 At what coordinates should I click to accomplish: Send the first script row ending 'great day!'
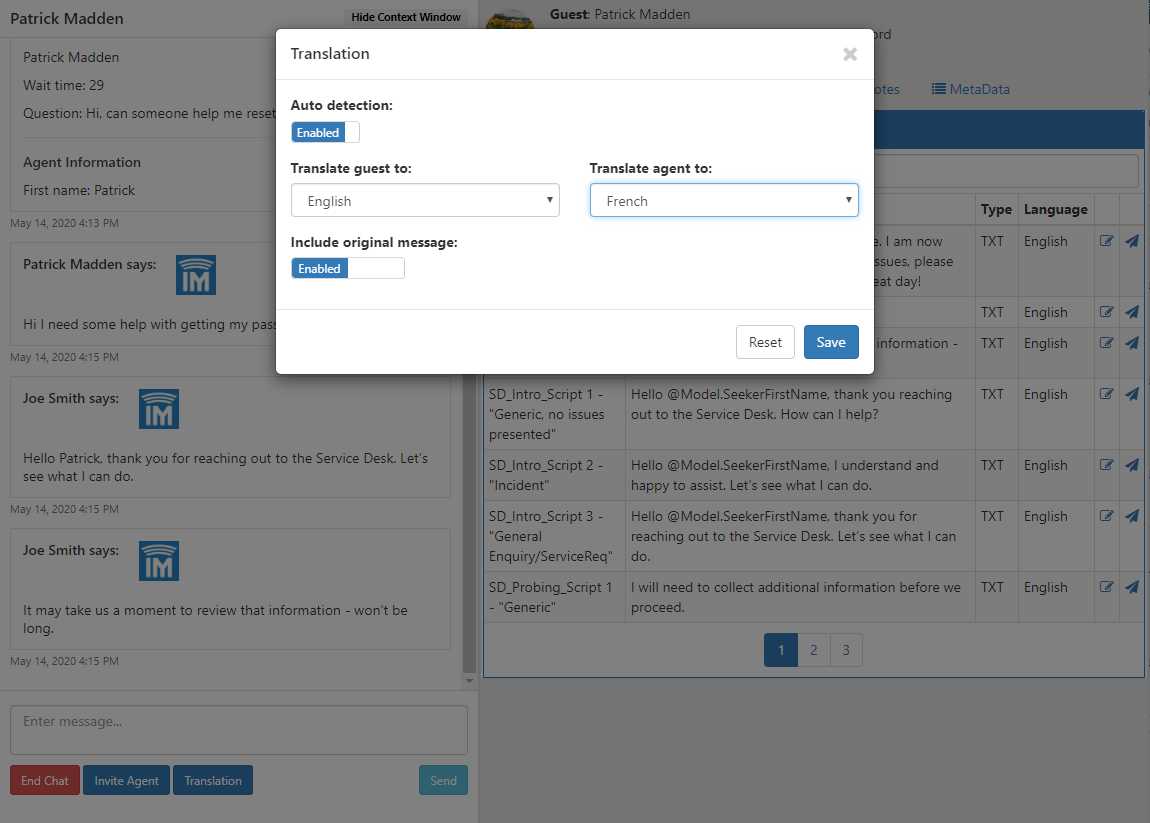click(1132, 241)
